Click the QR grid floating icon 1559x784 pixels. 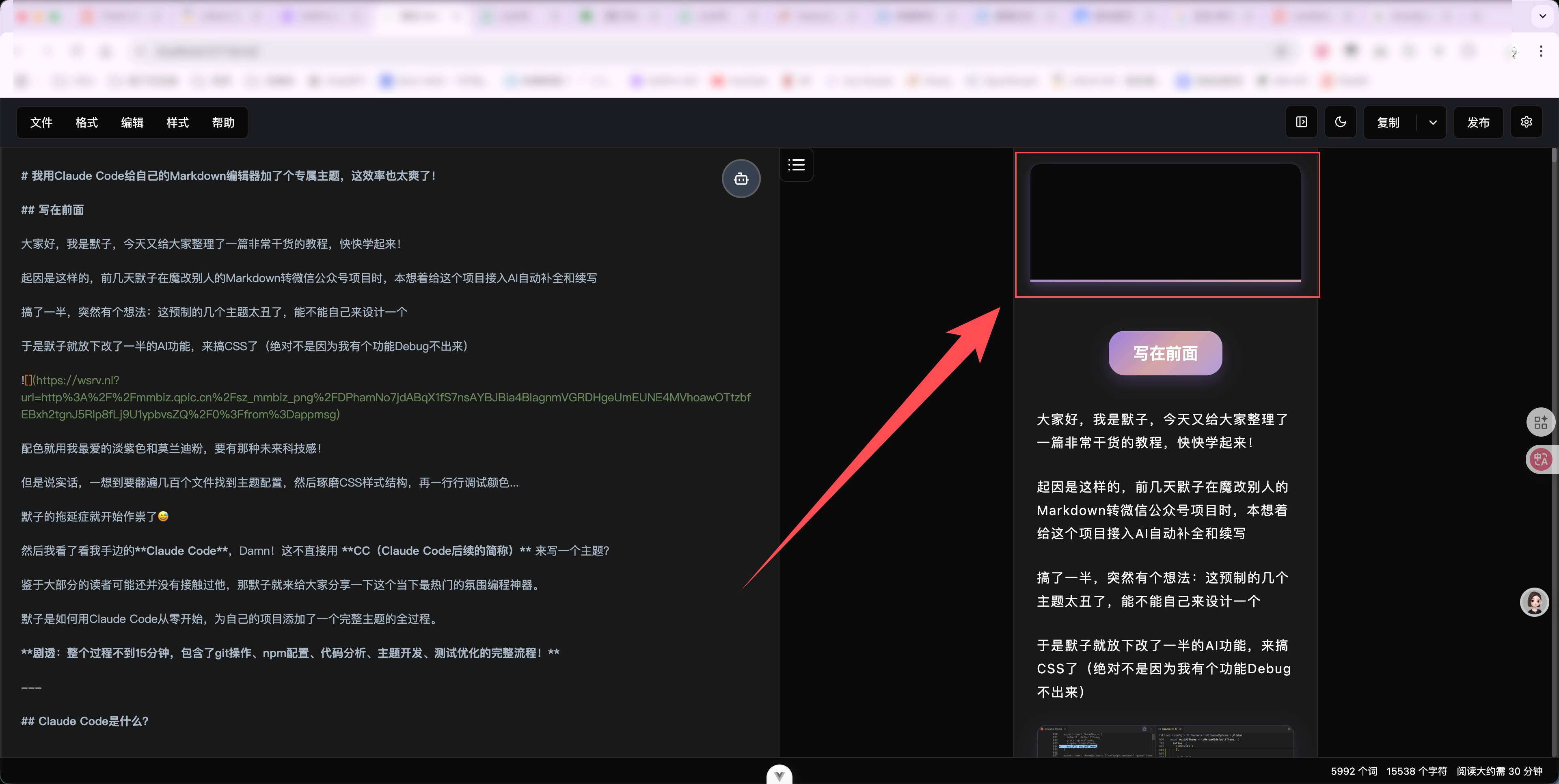coord(1540,422)
